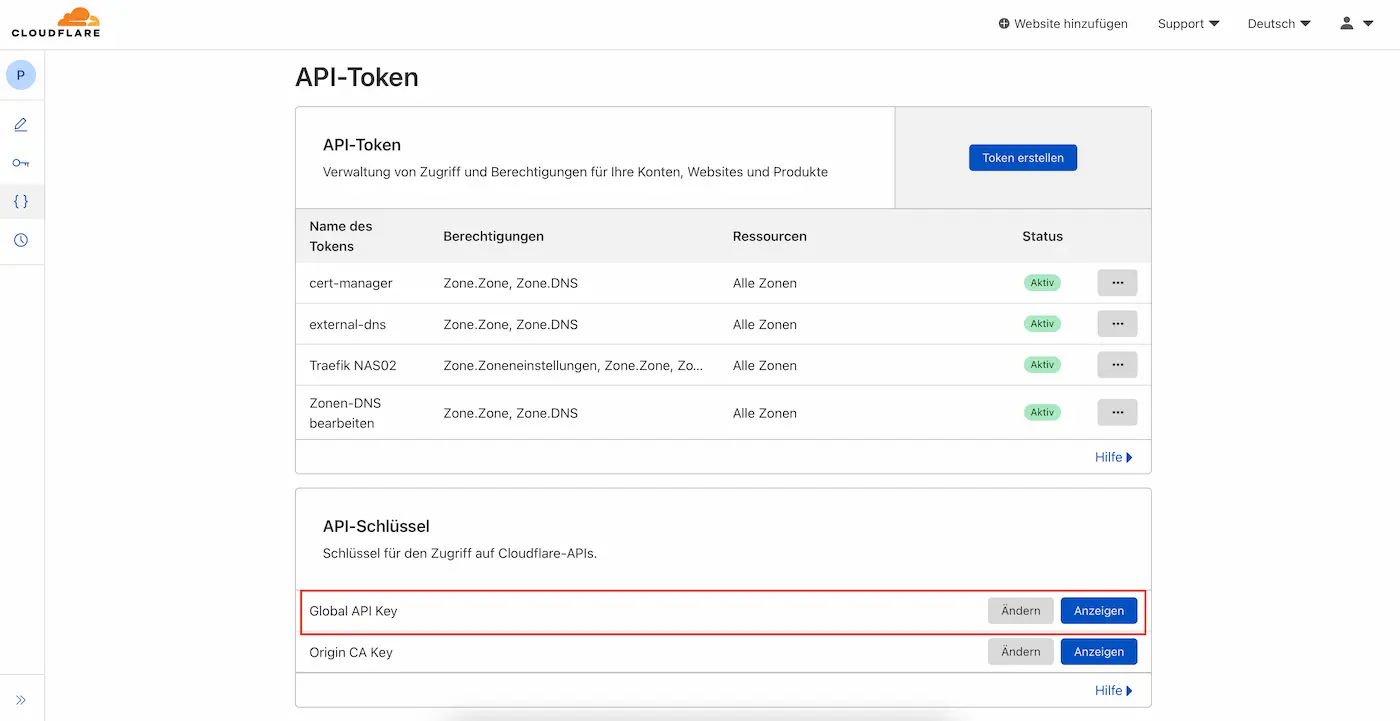Select the pencil edit icon in the sidebar
Viewport: 1400px width, 721px height.
(x=21, y=124)
